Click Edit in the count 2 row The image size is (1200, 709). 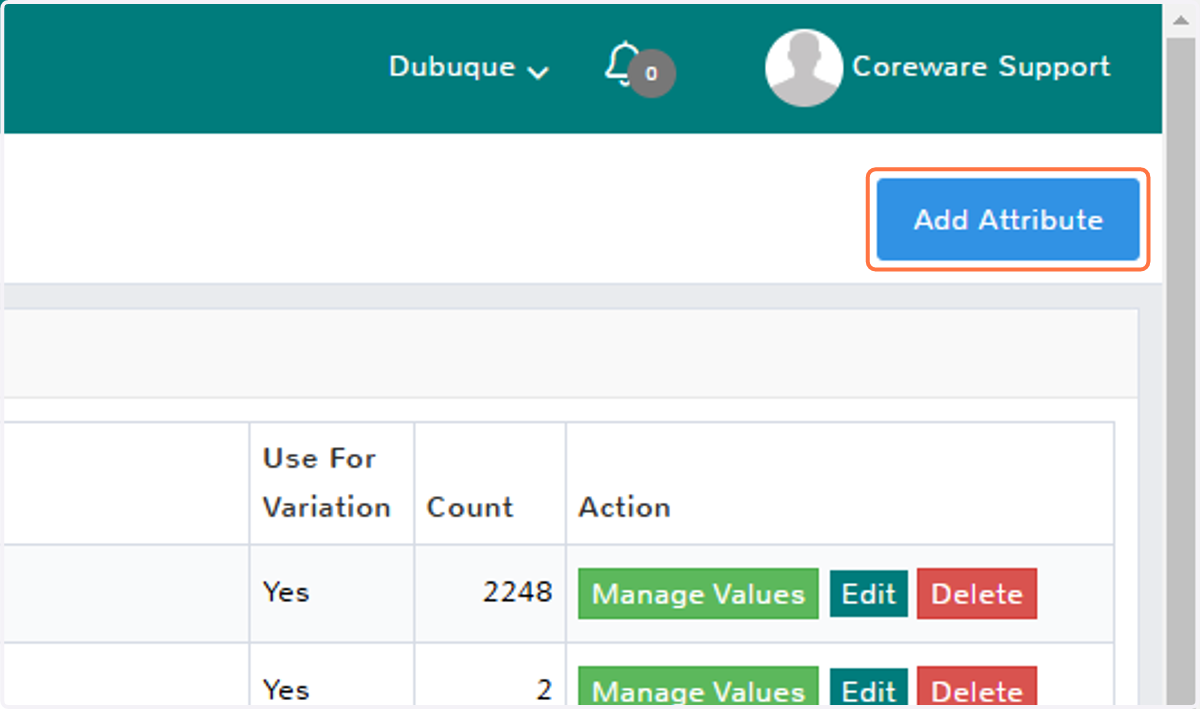tap(868, 688)
